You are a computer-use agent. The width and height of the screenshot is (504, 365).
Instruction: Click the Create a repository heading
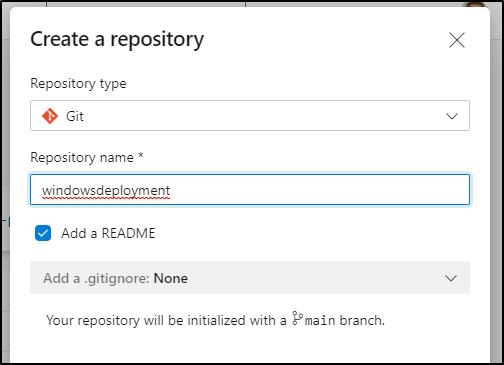click(117, 40)
